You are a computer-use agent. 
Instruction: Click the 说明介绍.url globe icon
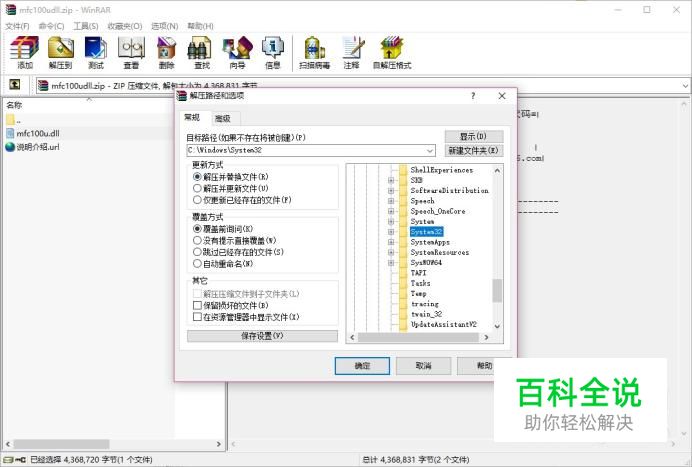(10, 147)
